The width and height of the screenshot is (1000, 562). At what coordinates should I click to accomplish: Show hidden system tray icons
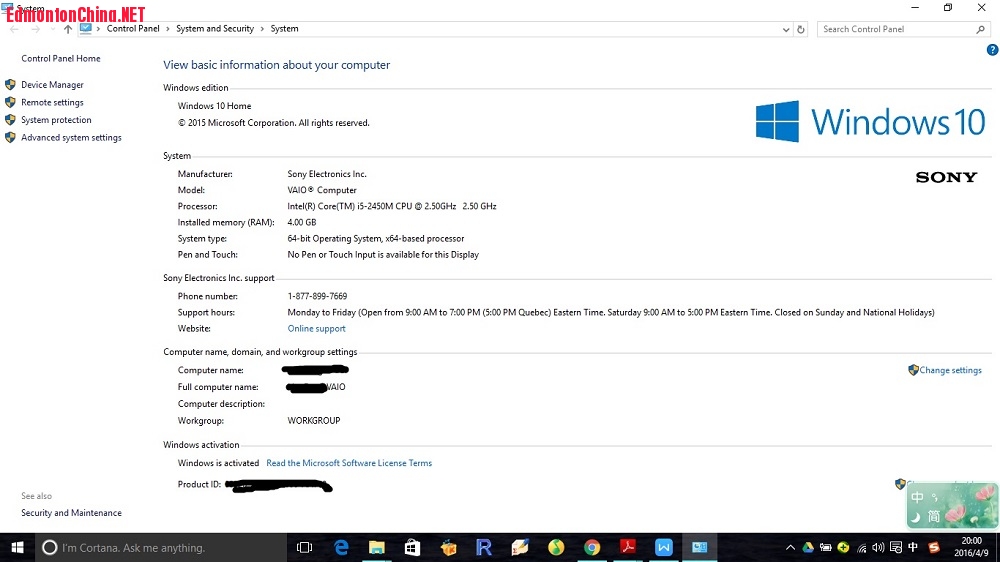point(790,548)
